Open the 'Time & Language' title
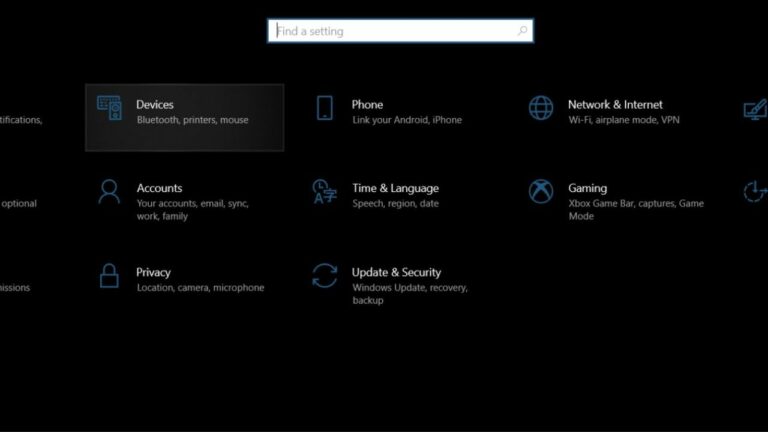Viewport: 768px width, 432px height. click(395, 188)
